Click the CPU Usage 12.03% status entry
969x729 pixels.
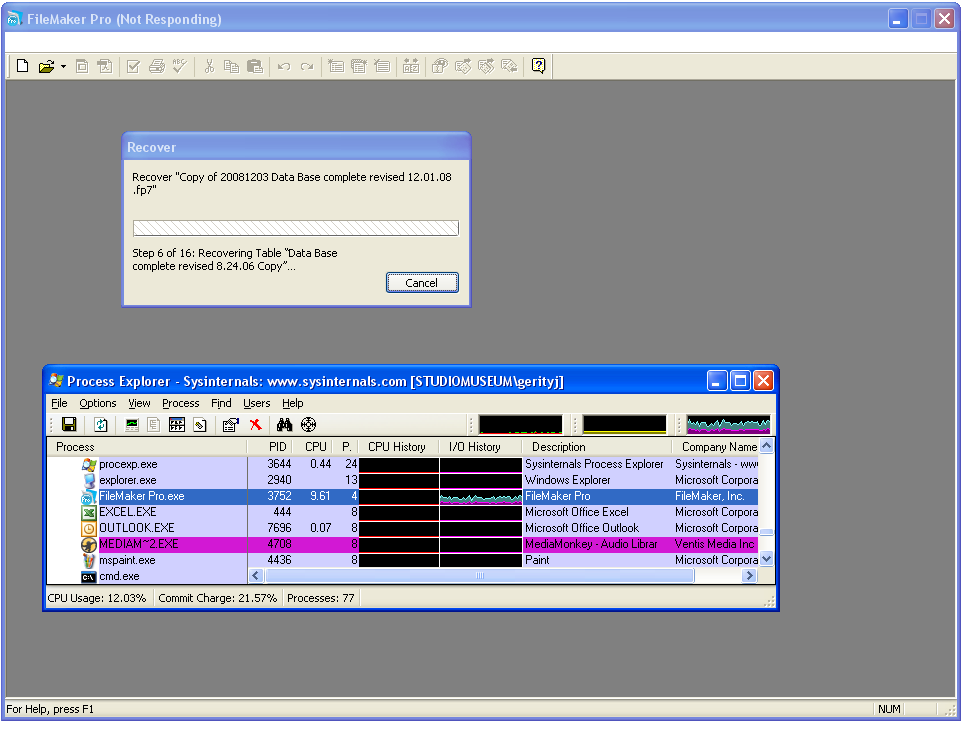97,598
